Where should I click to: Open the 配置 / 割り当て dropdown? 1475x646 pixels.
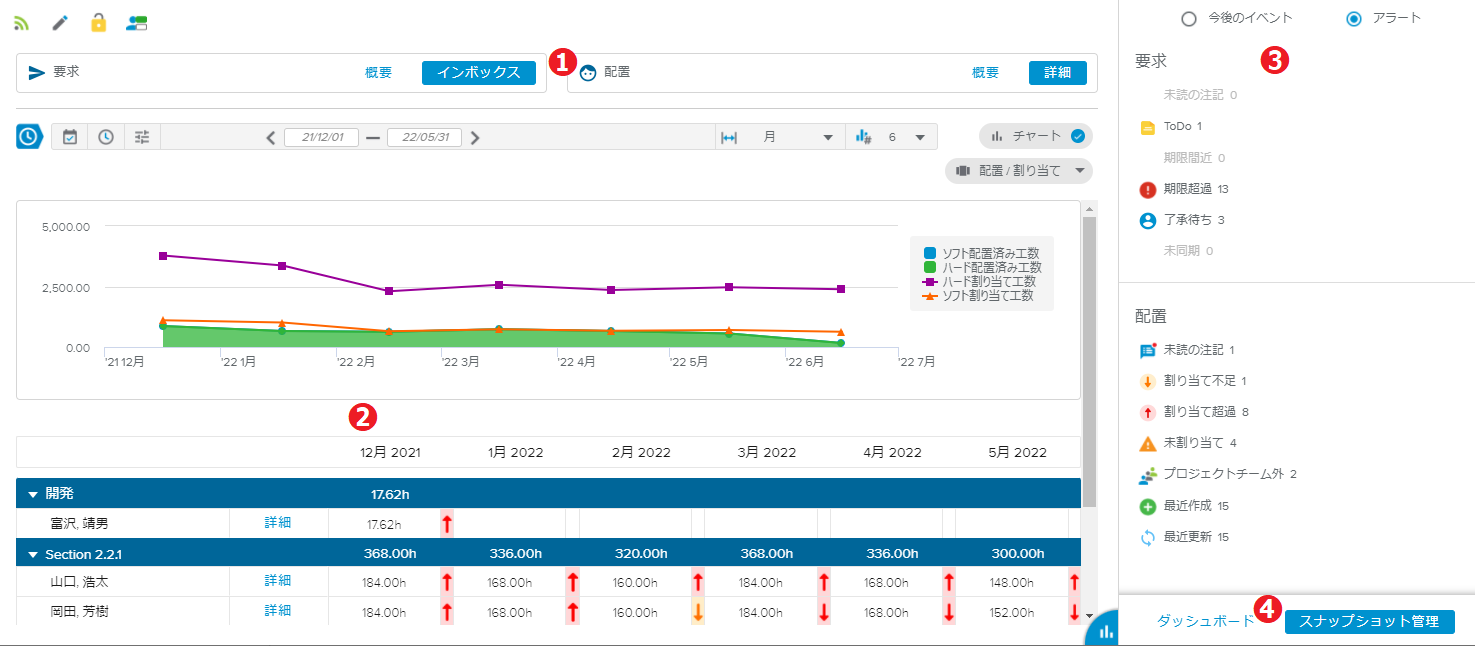(x=1019, y=171)
